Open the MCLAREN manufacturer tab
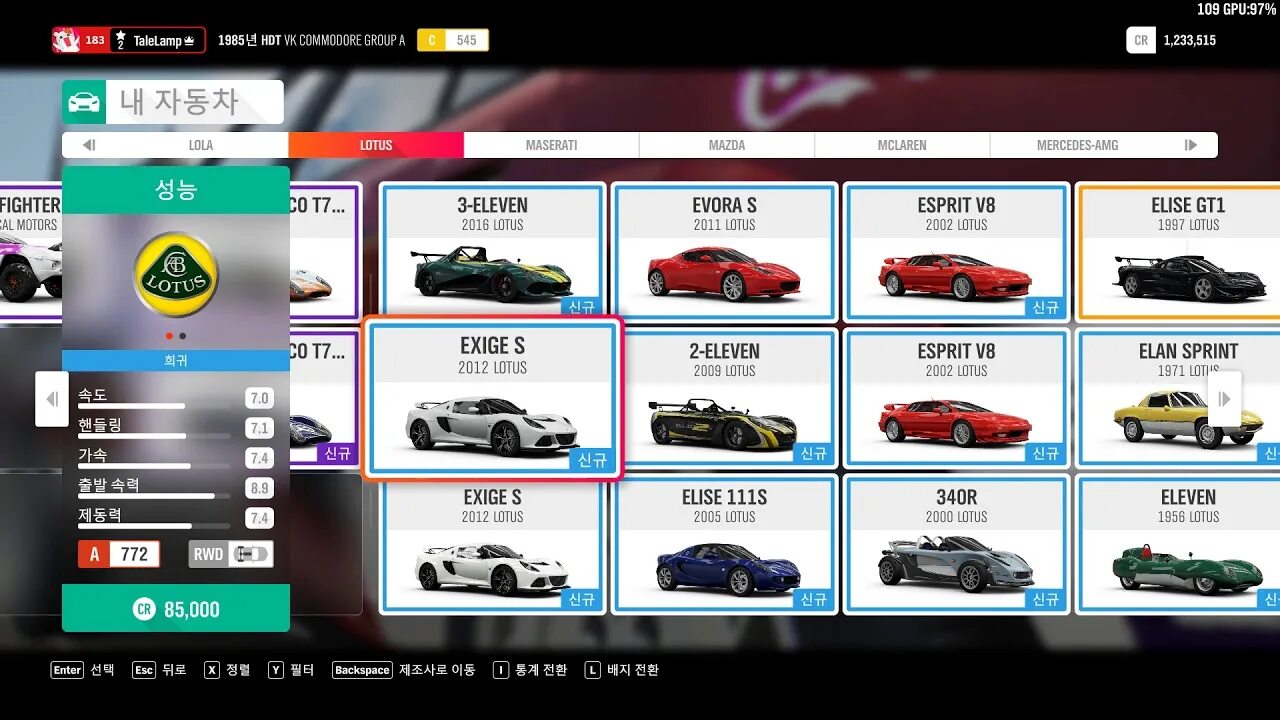The image size is (1280, 720). click(902, 145)
